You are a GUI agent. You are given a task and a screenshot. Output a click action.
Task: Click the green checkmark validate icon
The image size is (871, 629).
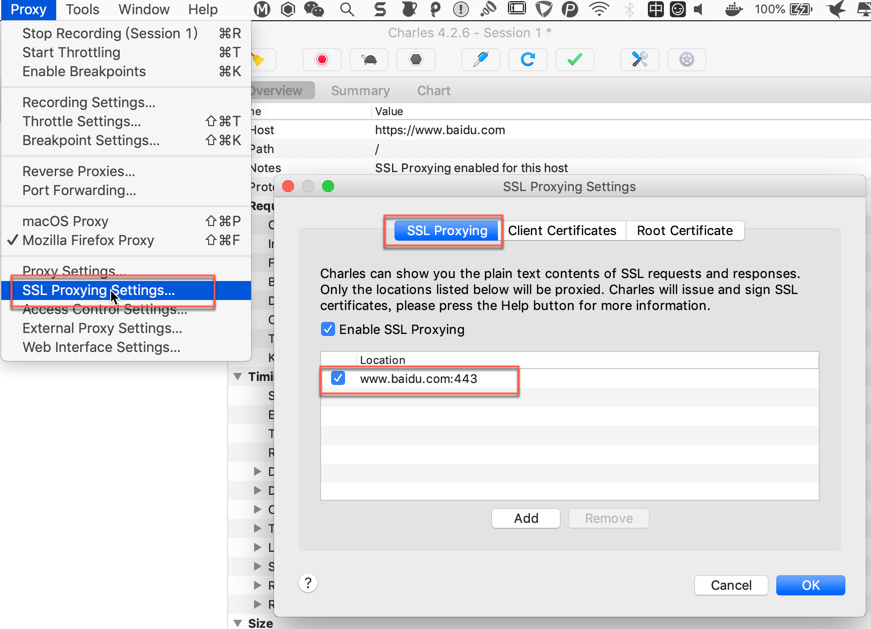[x=575, y=59]
